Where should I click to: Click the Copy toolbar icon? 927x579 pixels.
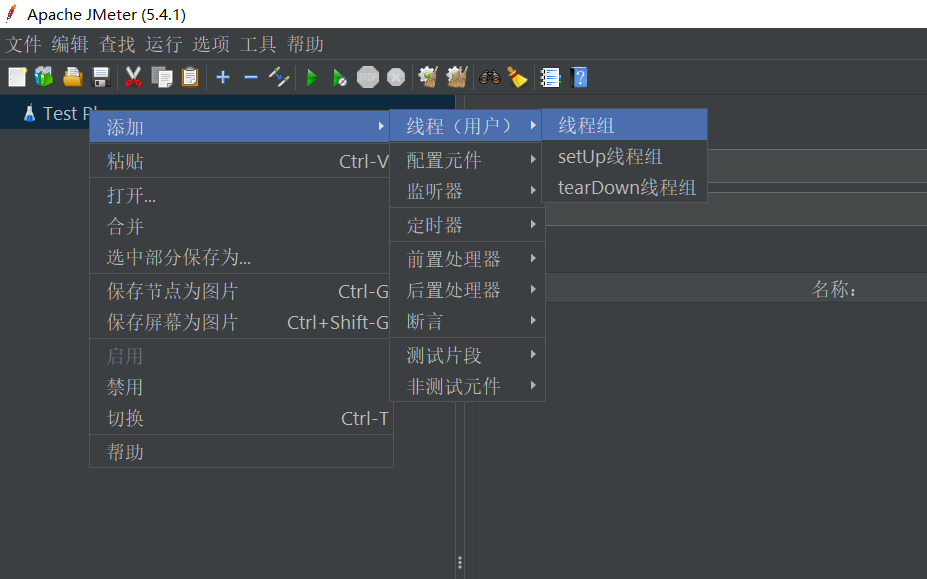pos(161,77)
